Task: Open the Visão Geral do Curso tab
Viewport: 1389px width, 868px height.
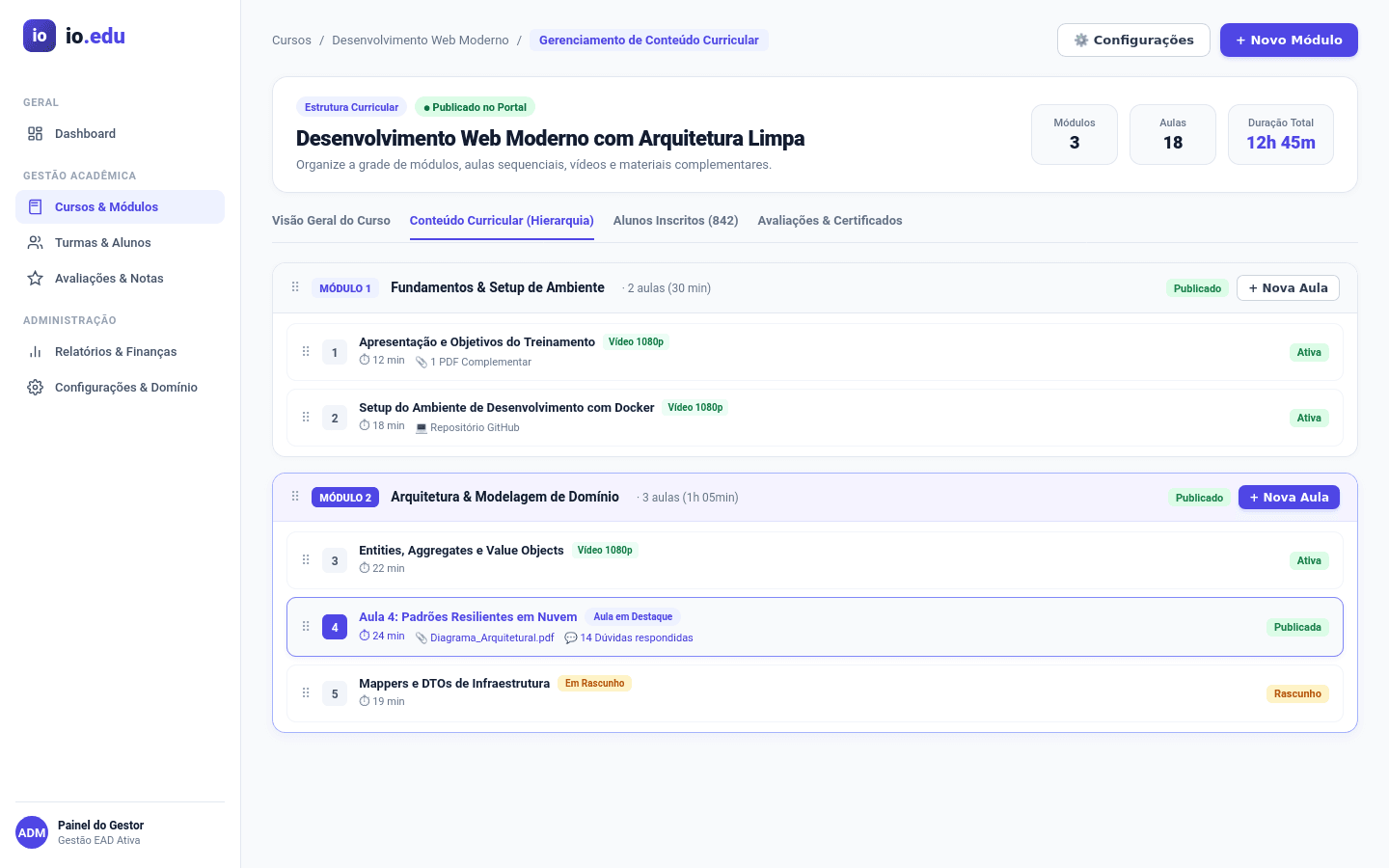Action: coord(331,221)
